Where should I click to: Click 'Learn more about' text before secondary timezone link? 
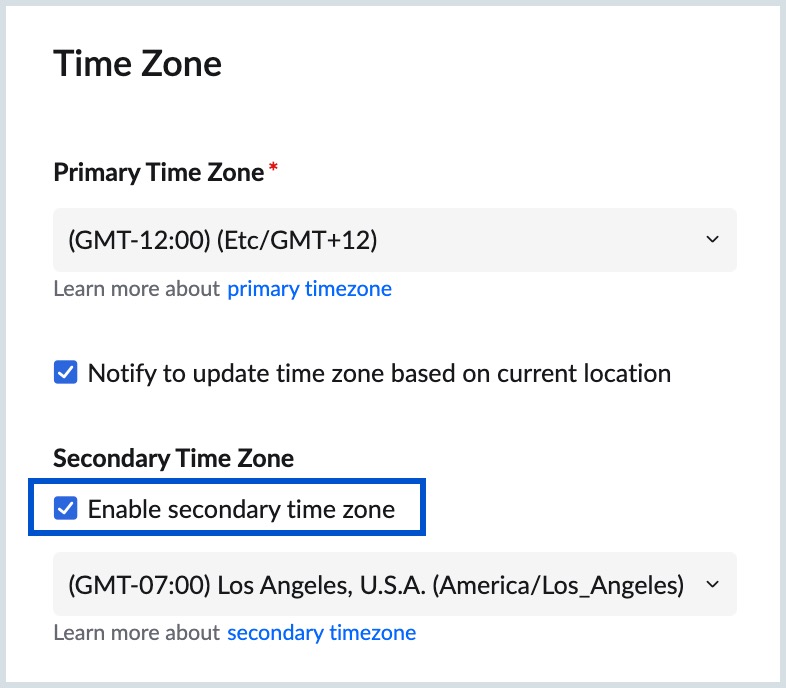pyautogui.click(x=136, y=633)
